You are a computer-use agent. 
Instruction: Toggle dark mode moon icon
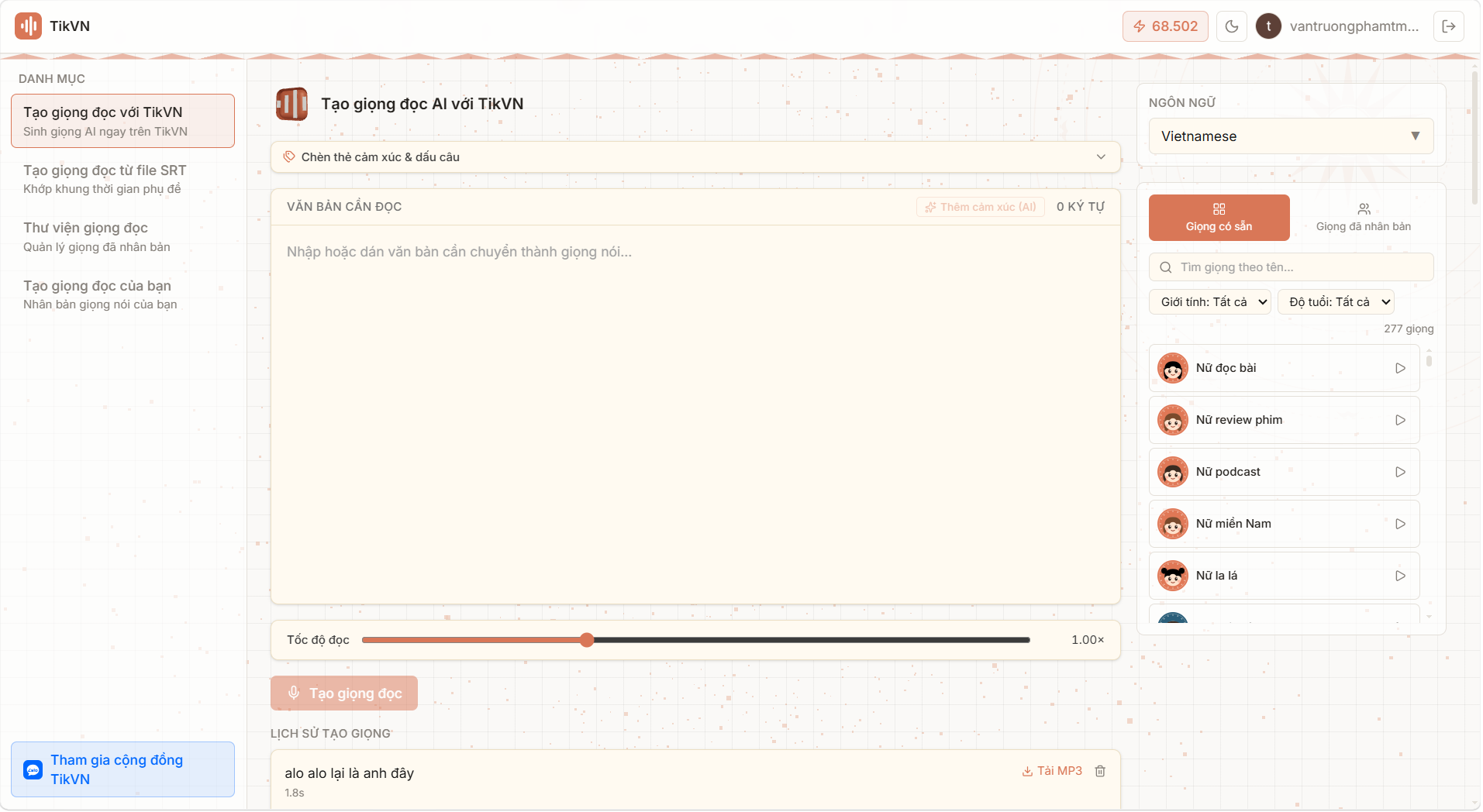[1232, 26]
